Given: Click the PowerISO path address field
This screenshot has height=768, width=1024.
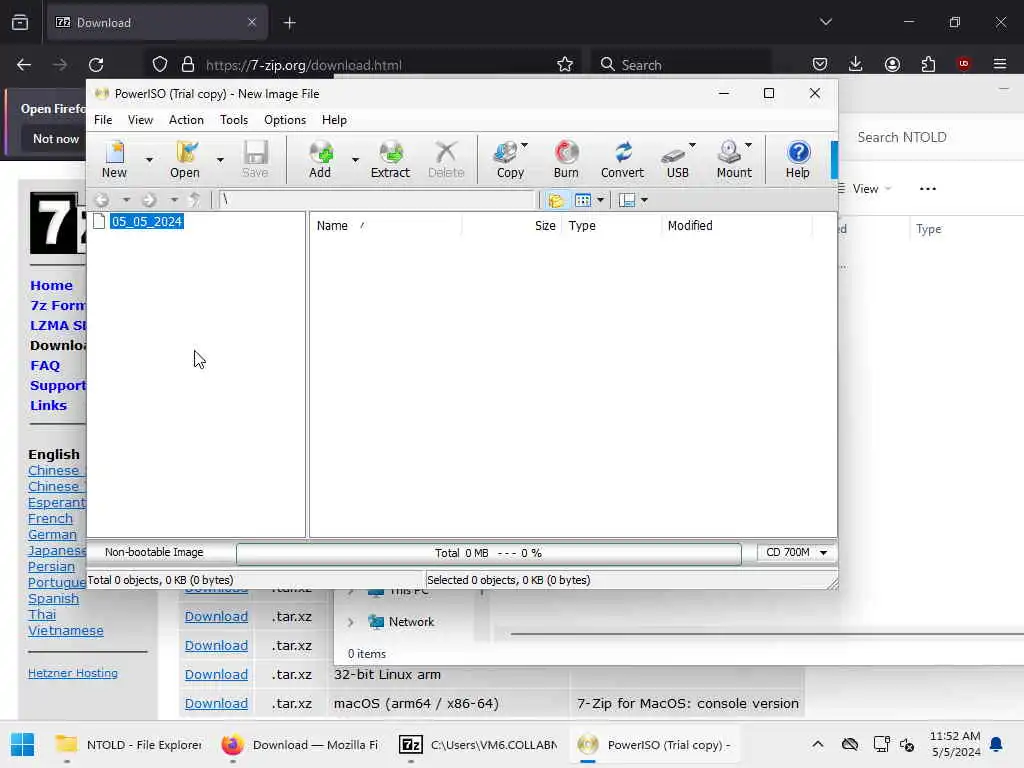Looking at the screenshot, I should click(x=376, y=200).
